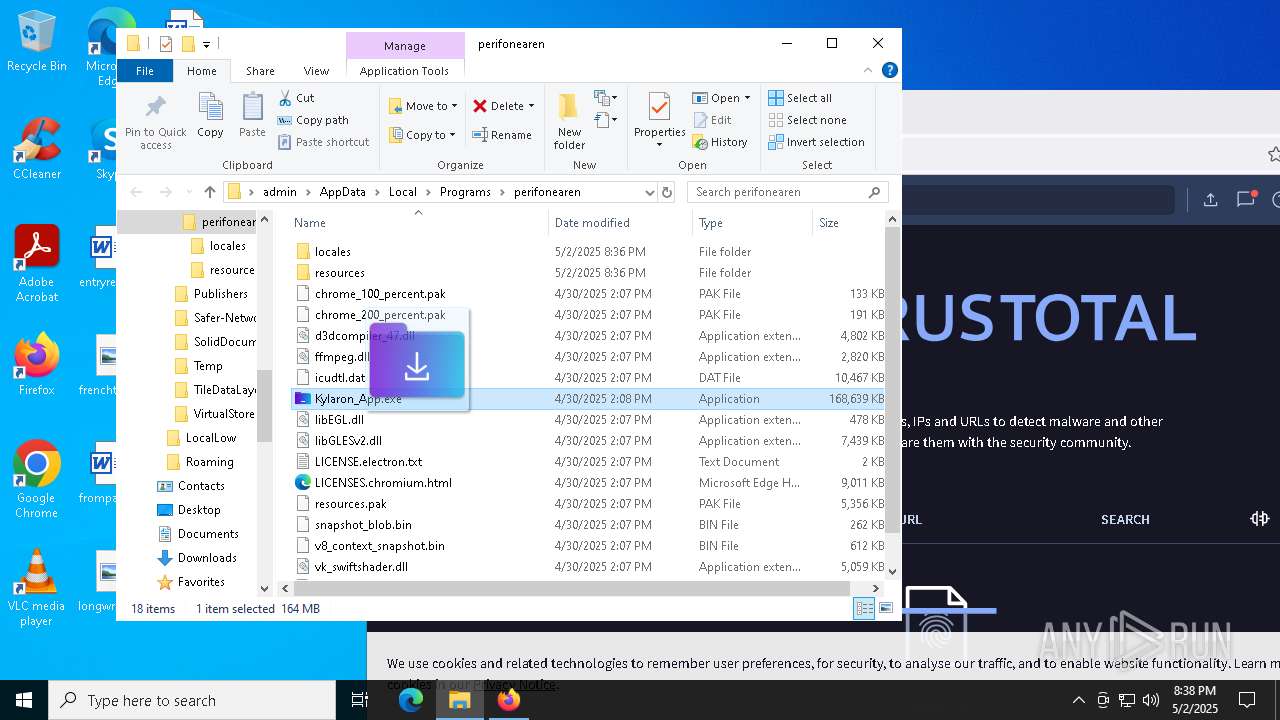Switch to the Home ribbon tab
The width and height of the screenshot is (1280, 720).
201,71
